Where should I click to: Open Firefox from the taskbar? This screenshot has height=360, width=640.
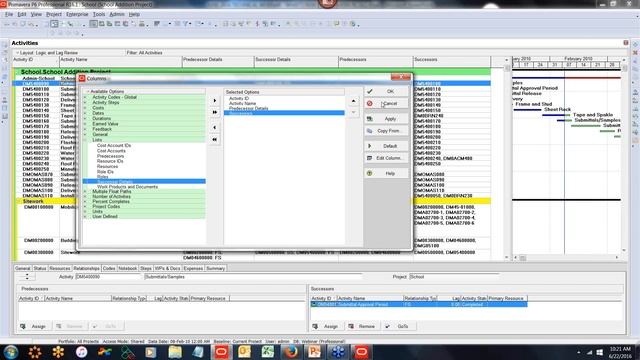pos(291,352)
